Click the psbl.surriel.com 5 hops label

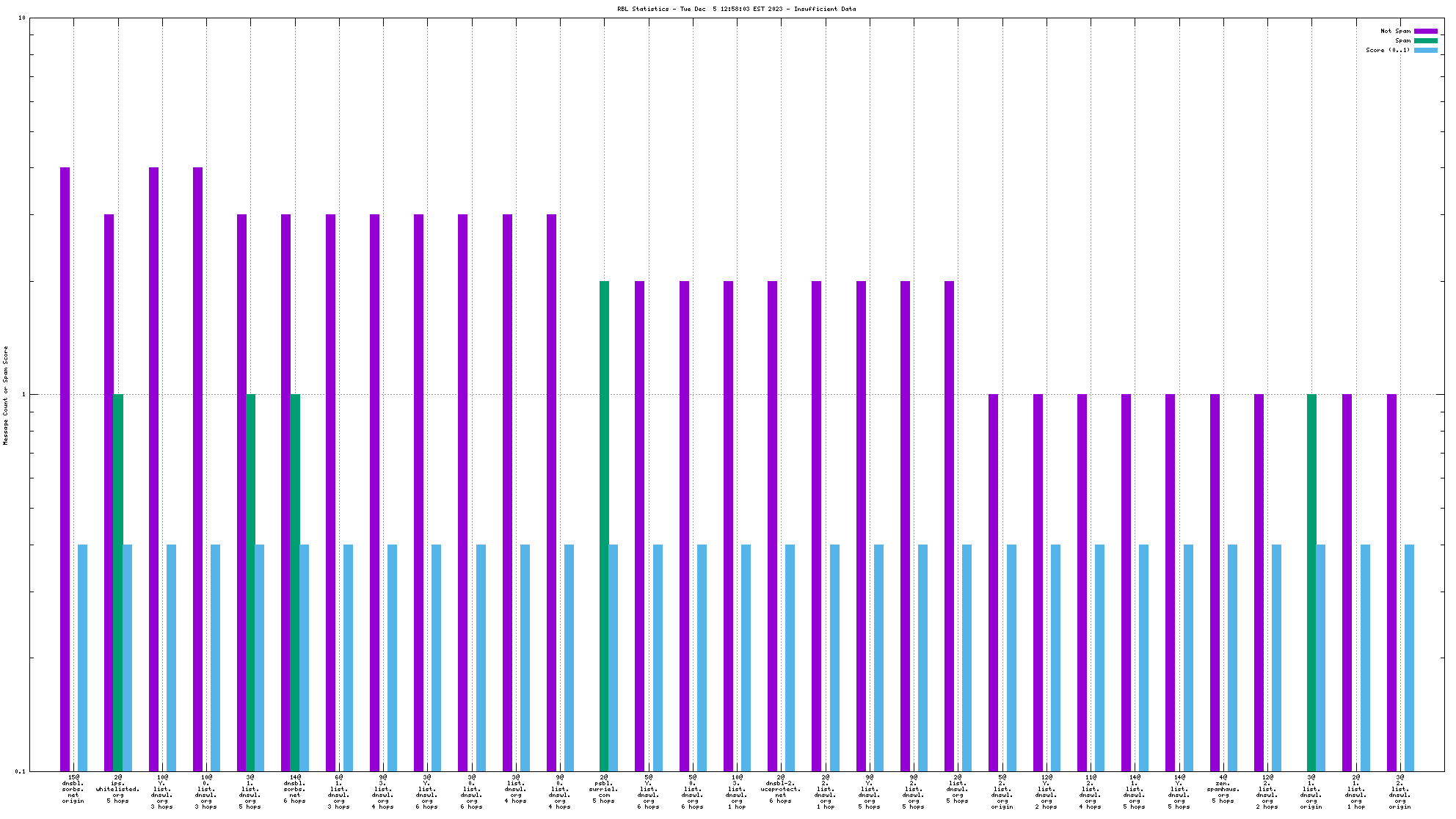[604, 789]
